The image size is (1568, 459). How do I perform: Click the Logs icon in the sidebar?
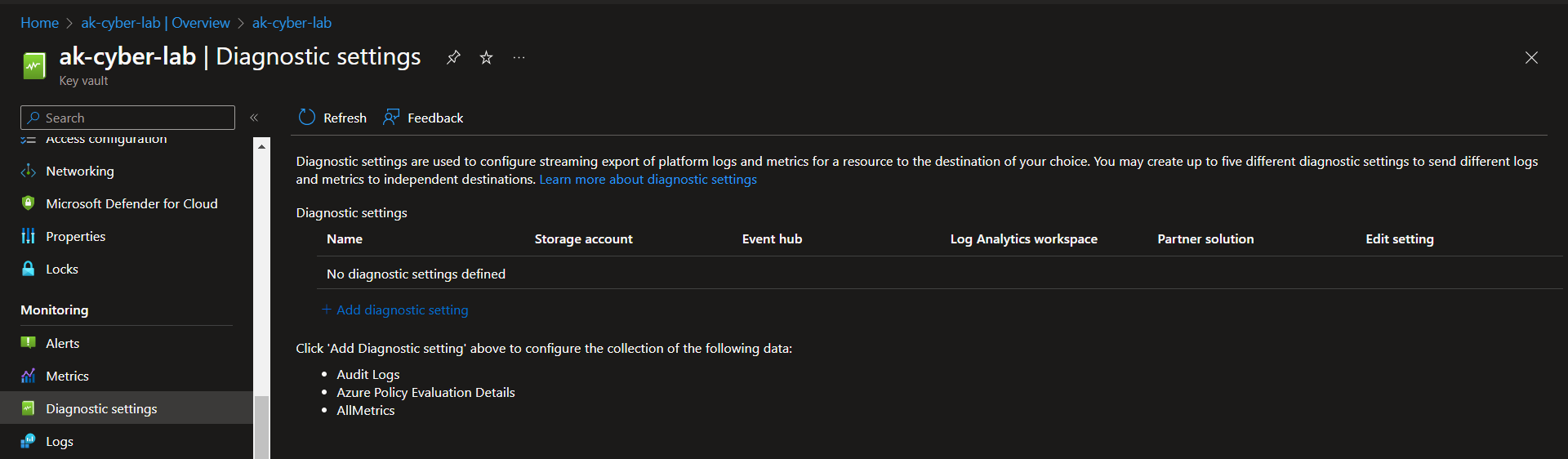click(29, 441)
